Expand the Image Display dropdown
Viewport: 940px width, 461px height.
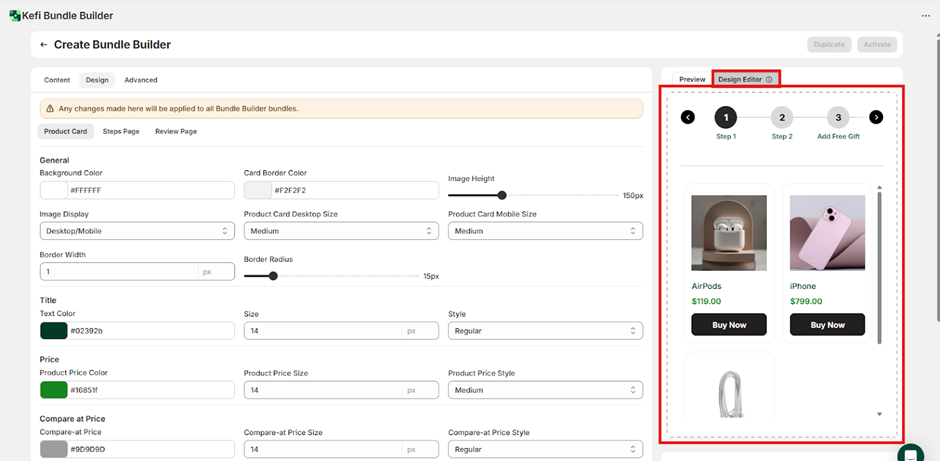click(137, 231)
